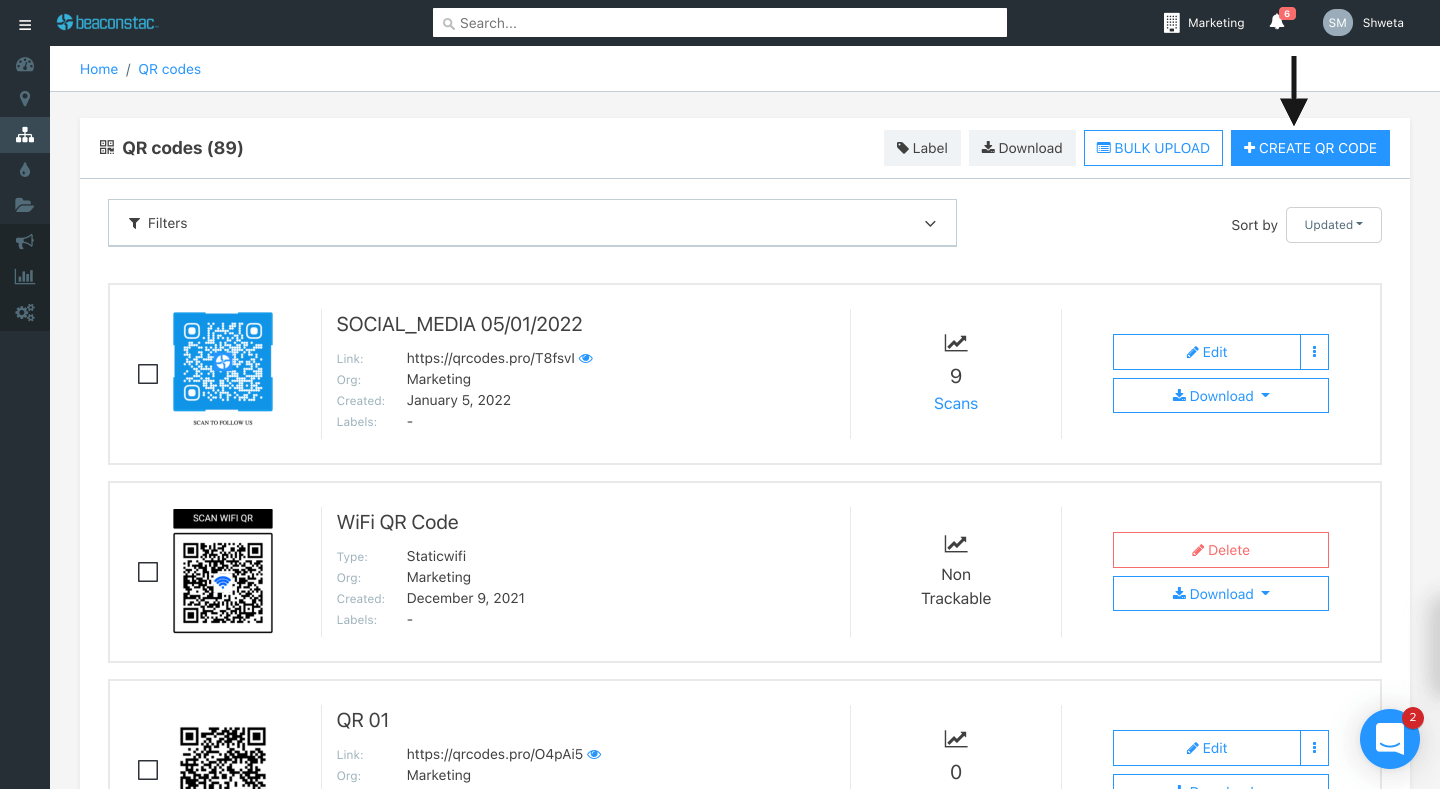Open the folder sidebar icon
This screenshot has width=1440, height=789.
click(x=25, y=205)
